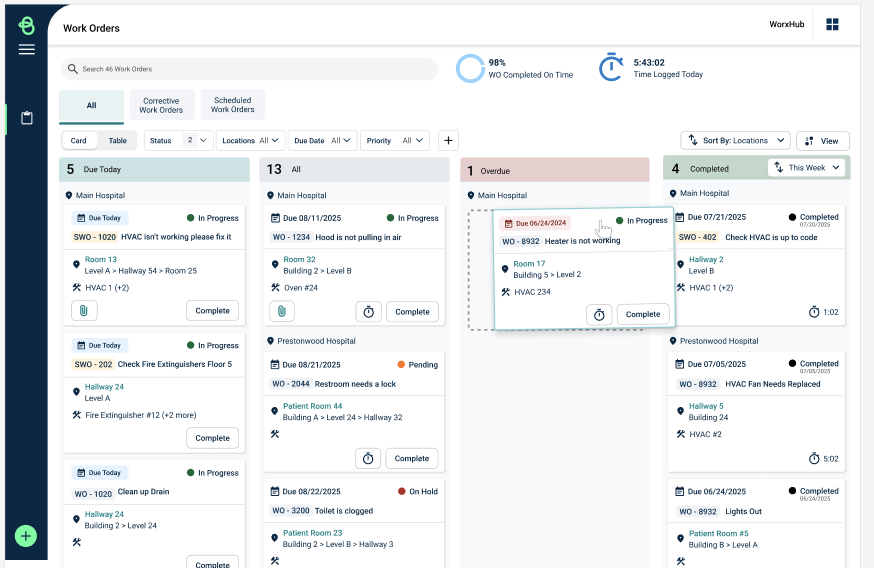Select the Corrective Work Orders tab

coord(162,105)
